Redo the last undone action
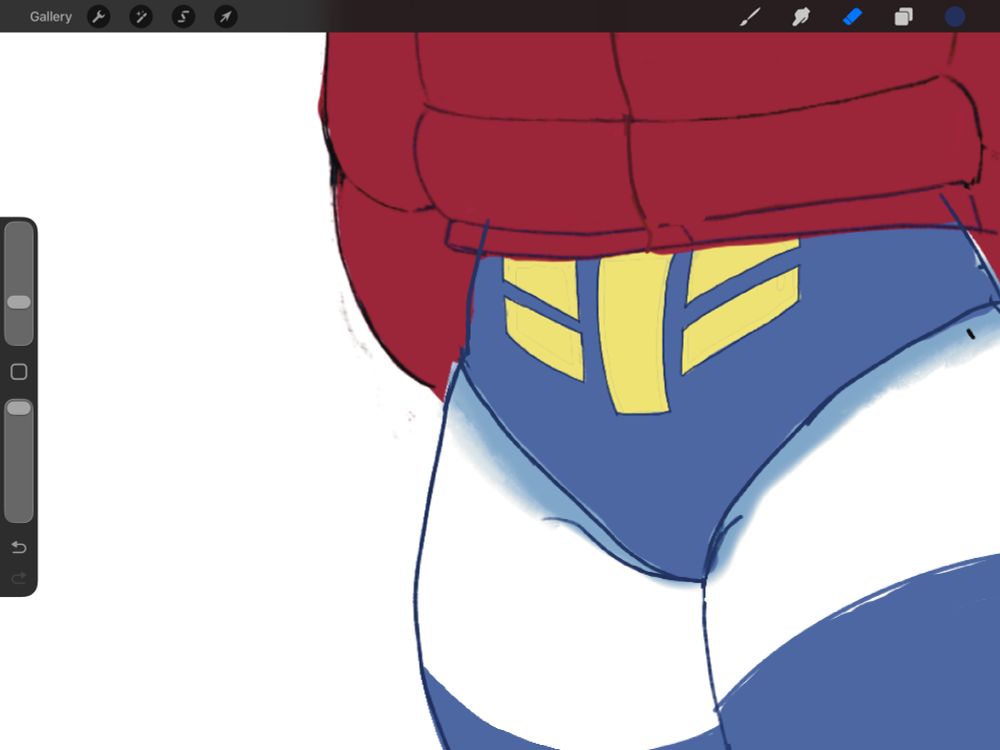1000x750 pixels. (18, 578)
